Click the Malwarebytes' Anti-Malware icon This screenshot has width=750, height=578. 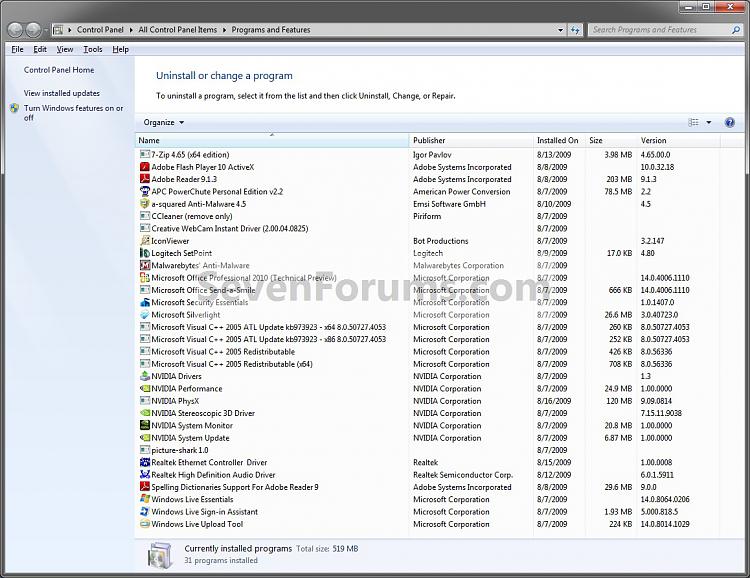144,266
